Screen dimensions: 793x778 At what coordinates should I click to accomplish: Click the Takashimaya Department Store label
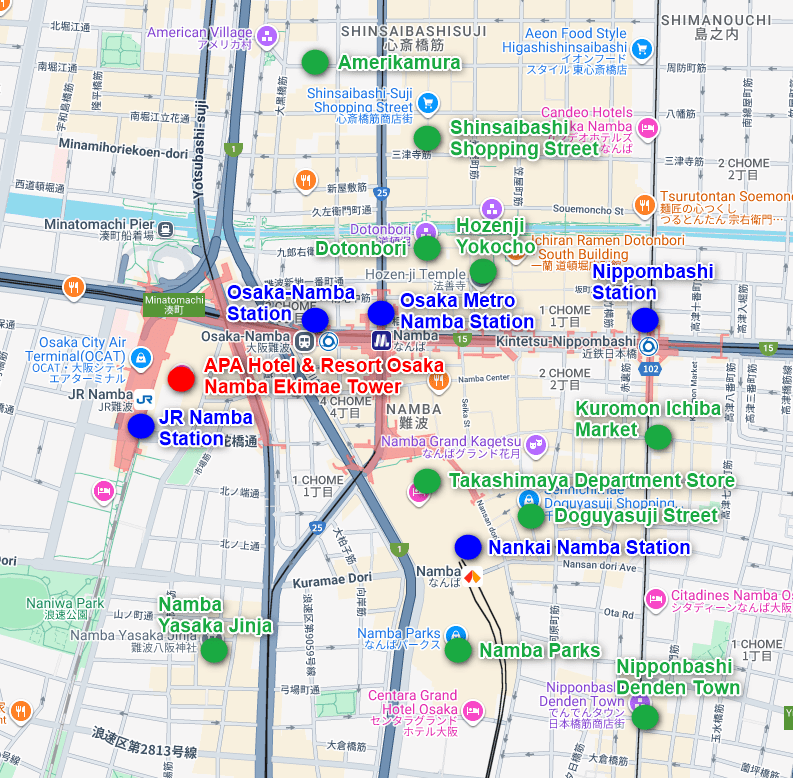tap(592, 480)
